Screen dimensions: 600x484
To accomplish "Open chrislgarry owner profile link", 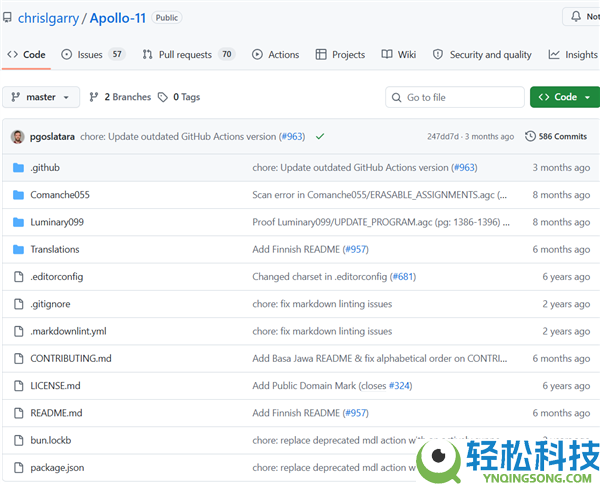I will pyautogui.click(x=48, y=18).
